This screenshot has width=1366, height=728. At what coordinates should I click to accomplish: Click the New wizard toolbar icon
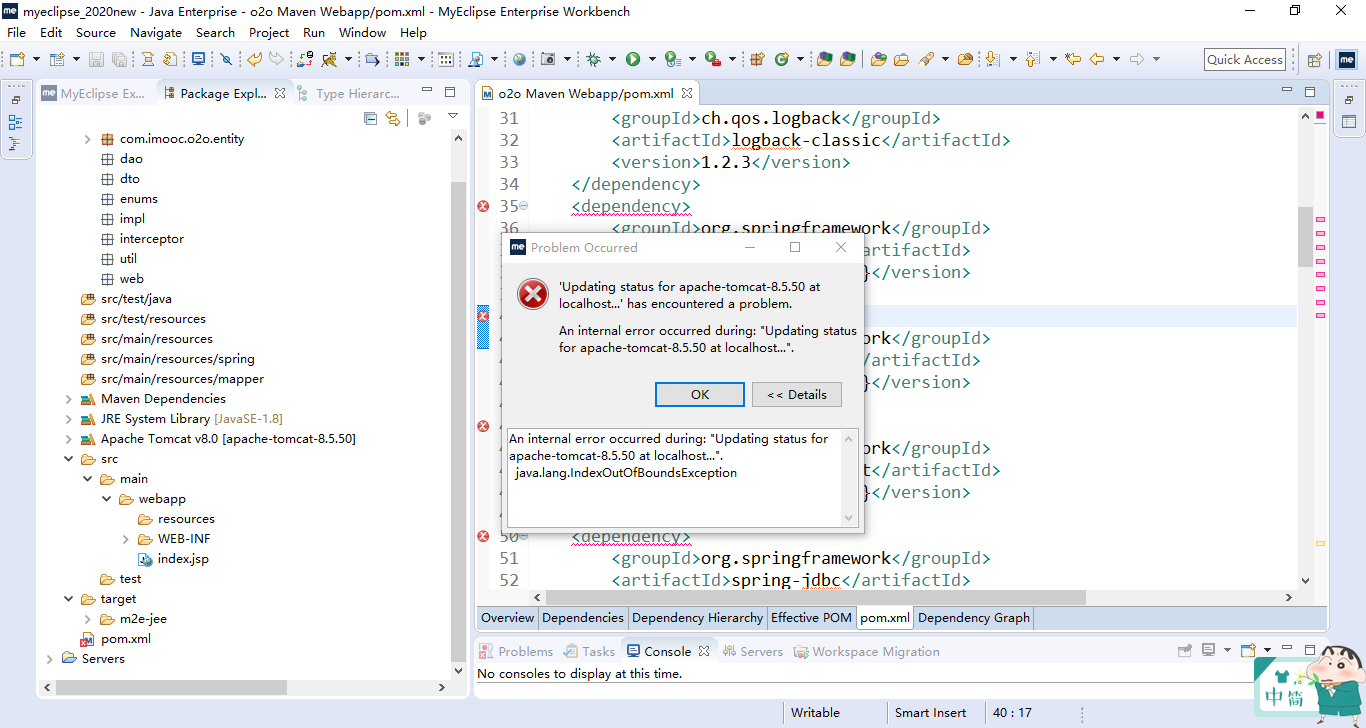click(x=17, y=59)
